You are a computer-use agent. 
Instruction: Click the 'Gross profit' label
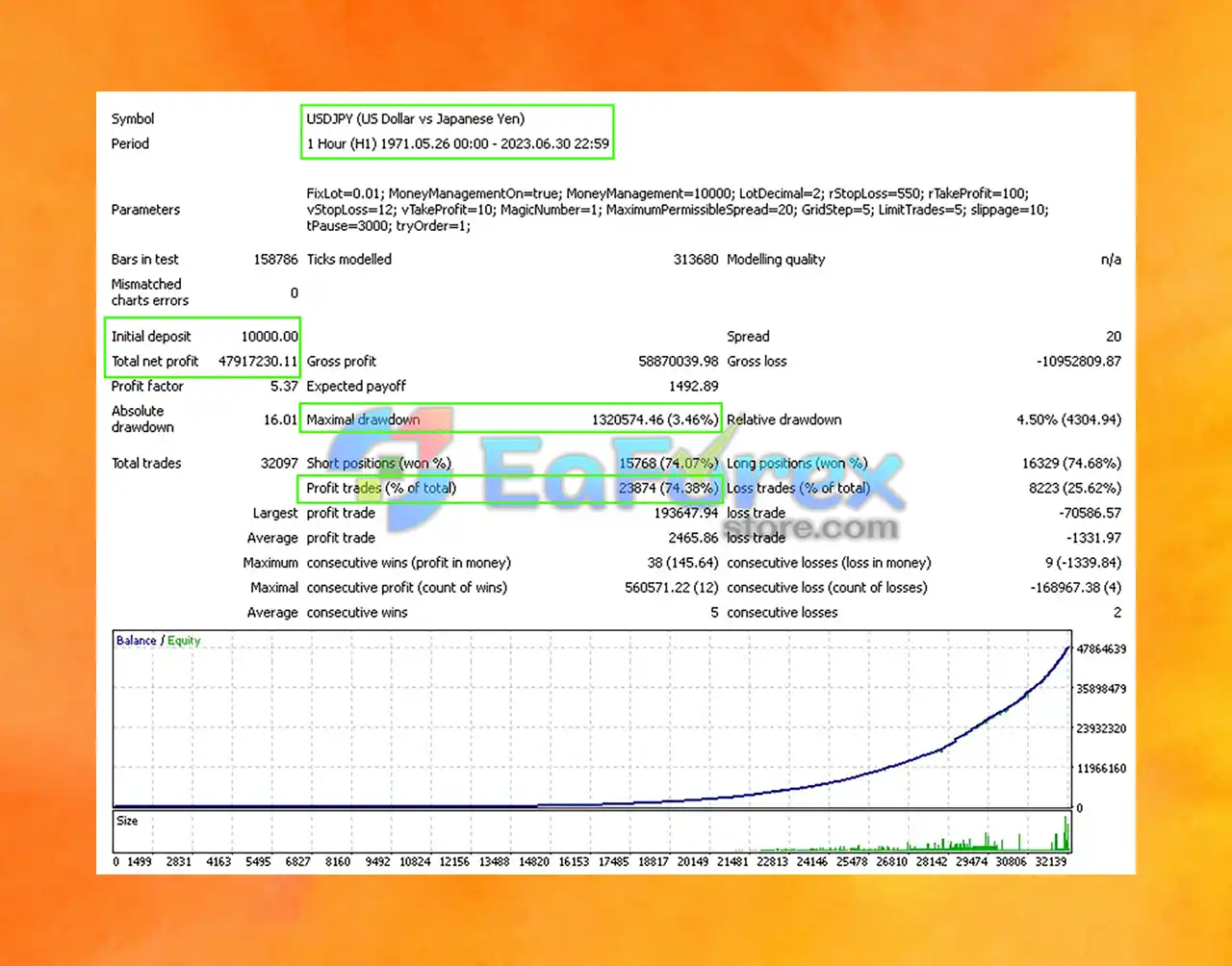tap(342, 362)
